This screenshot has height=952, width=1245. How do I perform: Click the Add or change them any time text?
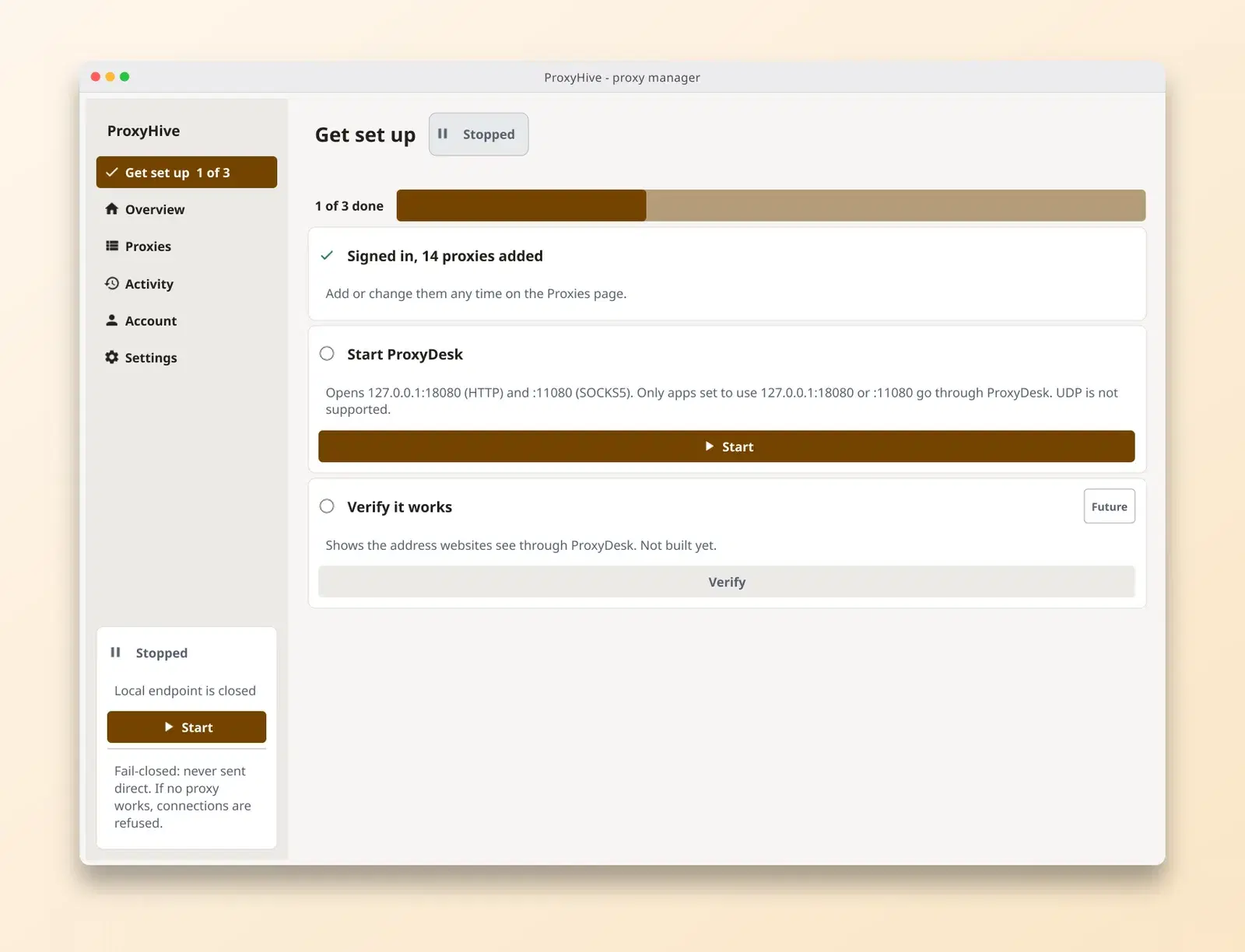(476, 293)
